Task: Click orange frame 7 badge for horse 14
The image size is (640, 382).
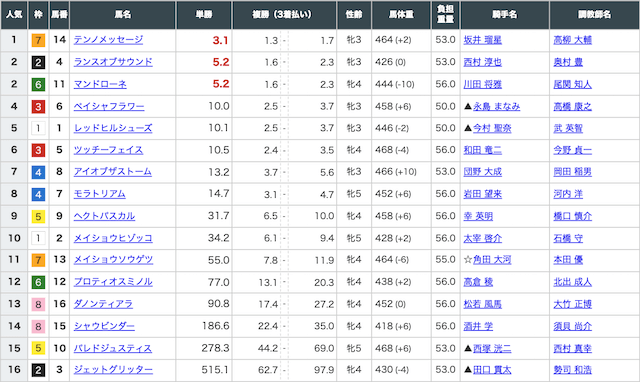Action: coord(38,40)
